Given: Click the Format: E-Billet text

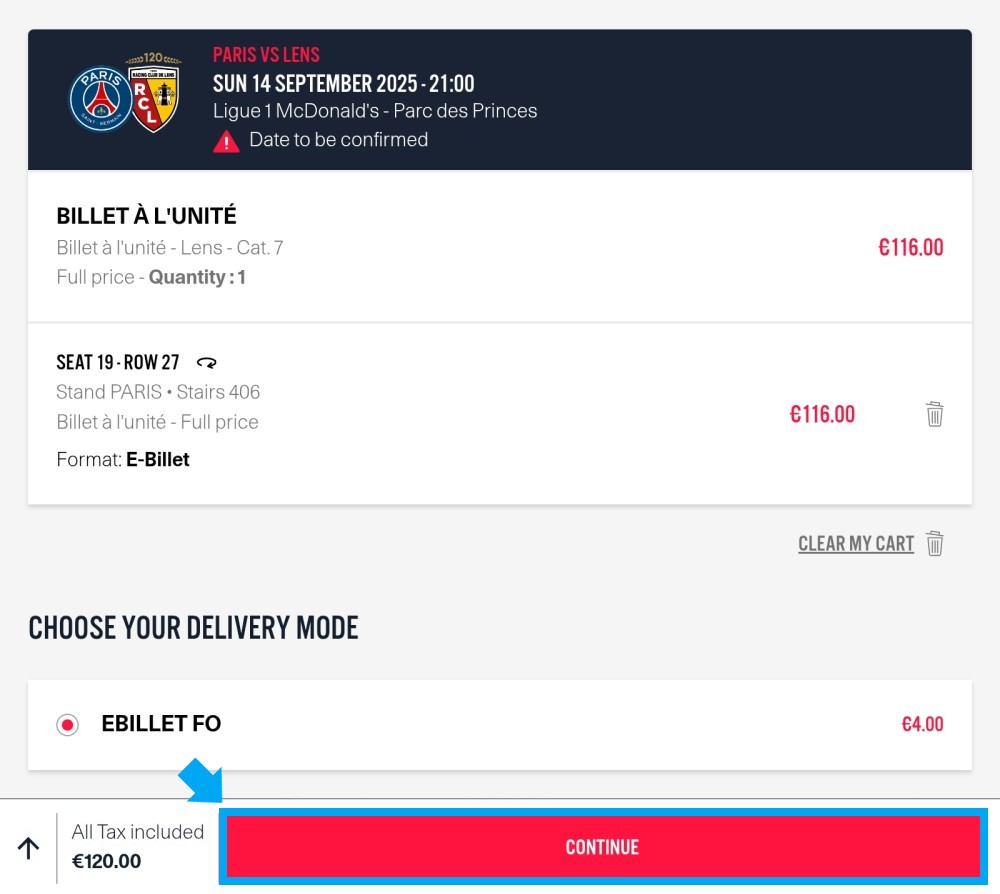Looking at the screenshot, I should pyautogui.click(x=123, y=459).
